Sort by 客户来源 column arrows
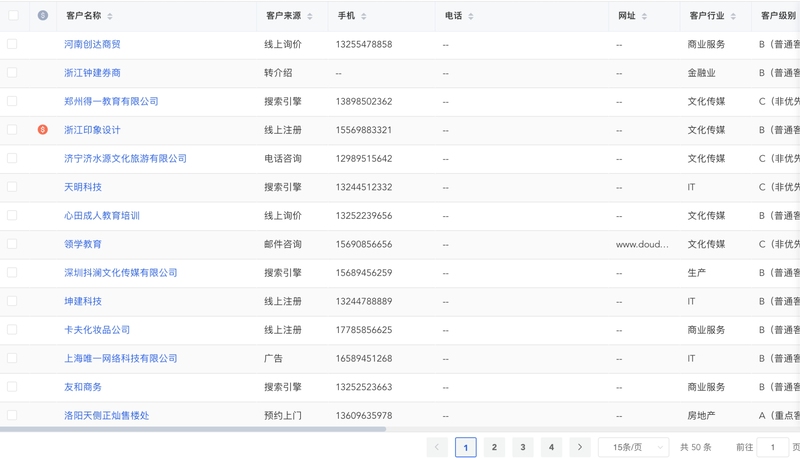Image resolution: width=800 pixels, height=458 pixels. coord(310,16)
